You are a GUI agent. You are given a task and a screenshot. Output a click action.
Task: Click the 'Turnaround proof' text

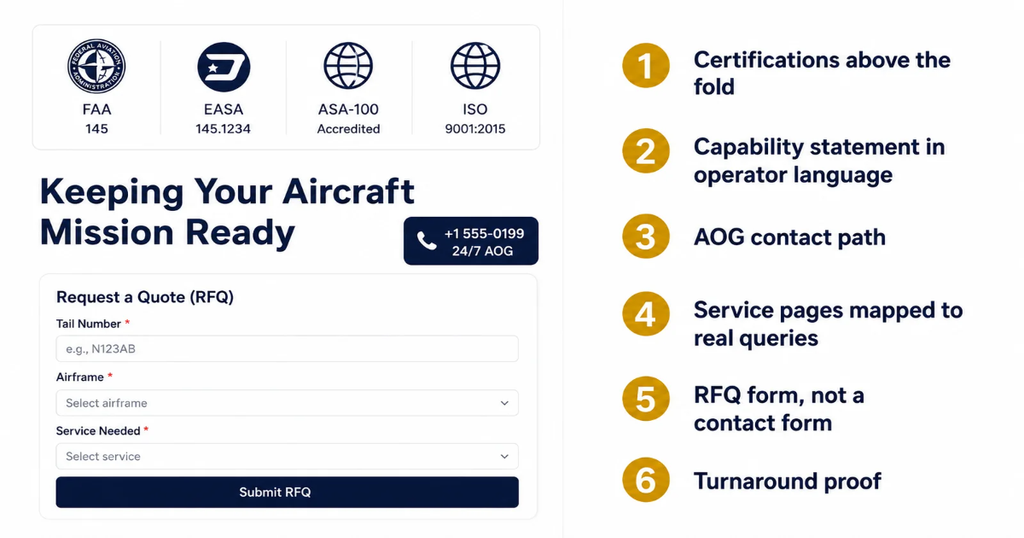click(x=787, y=481)
